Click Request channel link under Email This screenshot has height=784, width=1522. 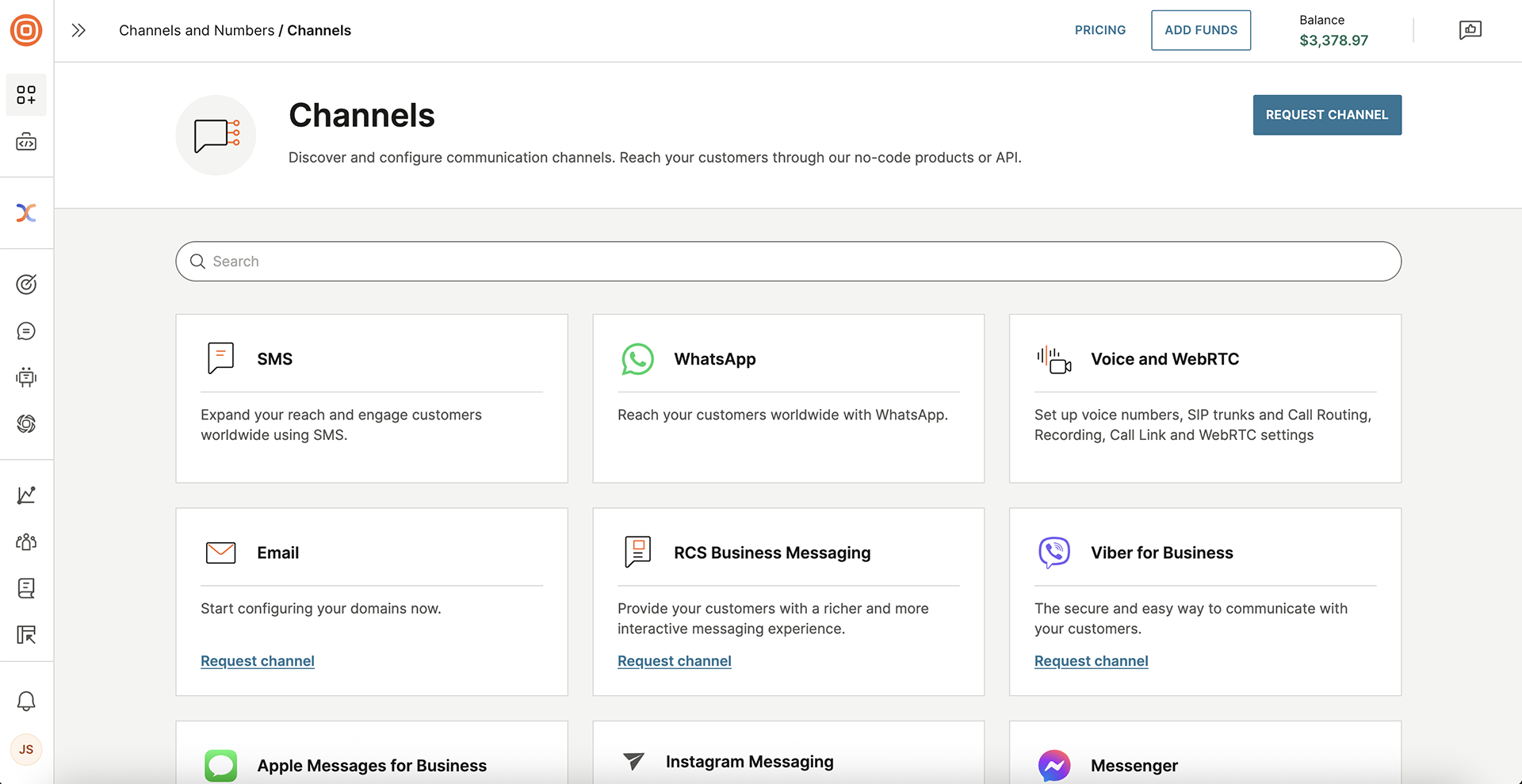pyautogui.click(x=258, y=661)
